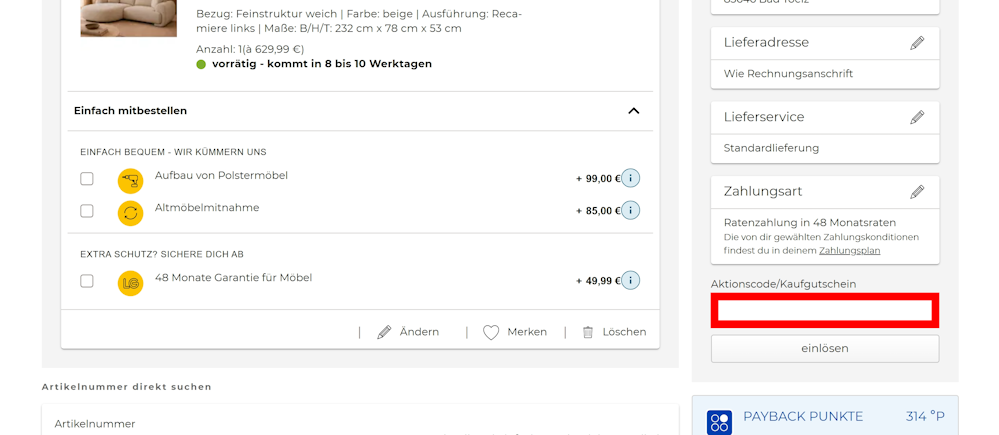The image size is (999, 435).
Task: Click the green availability dot
Action: click(201, 64)
